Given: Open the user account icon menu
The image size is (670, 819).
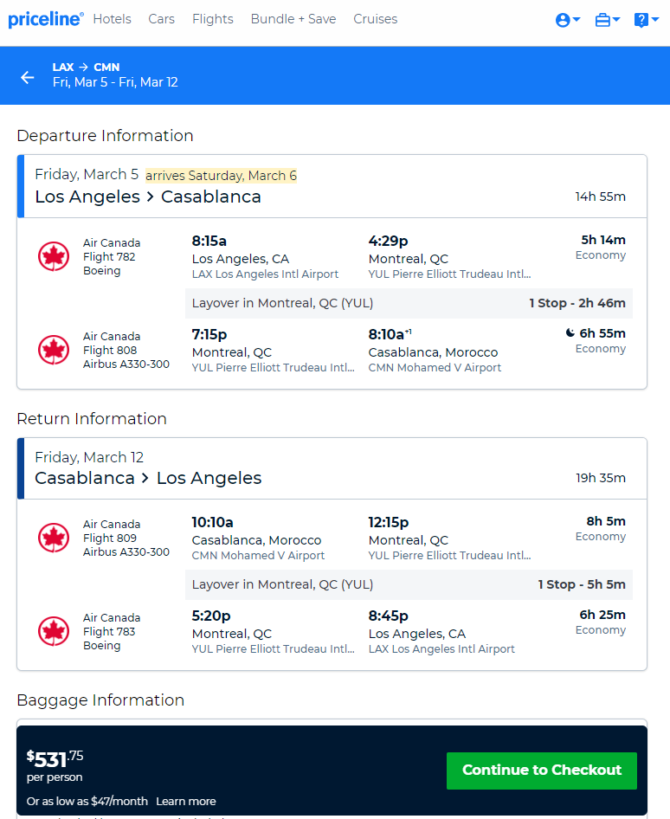Looking at the screenshot, I should tap(568, 20).
